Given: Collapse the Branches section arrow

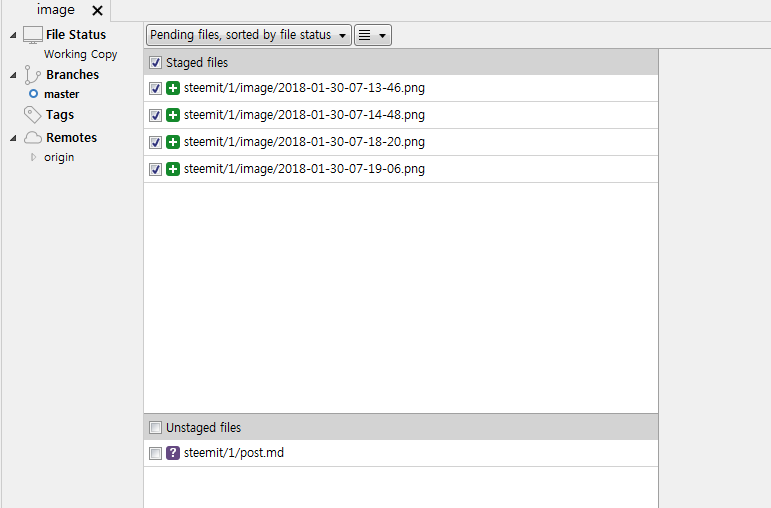Looking at the screenshot, I should (x=13, y=75).
